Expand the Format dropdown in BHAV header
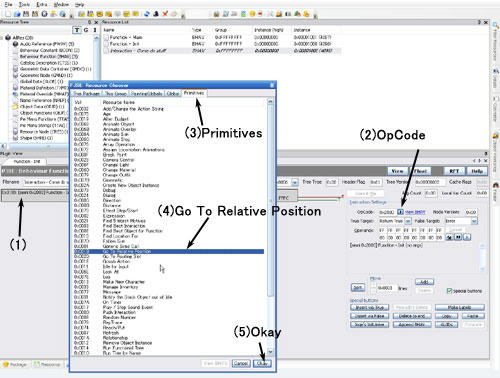This screenshot has width=500, height=378. 295,182
